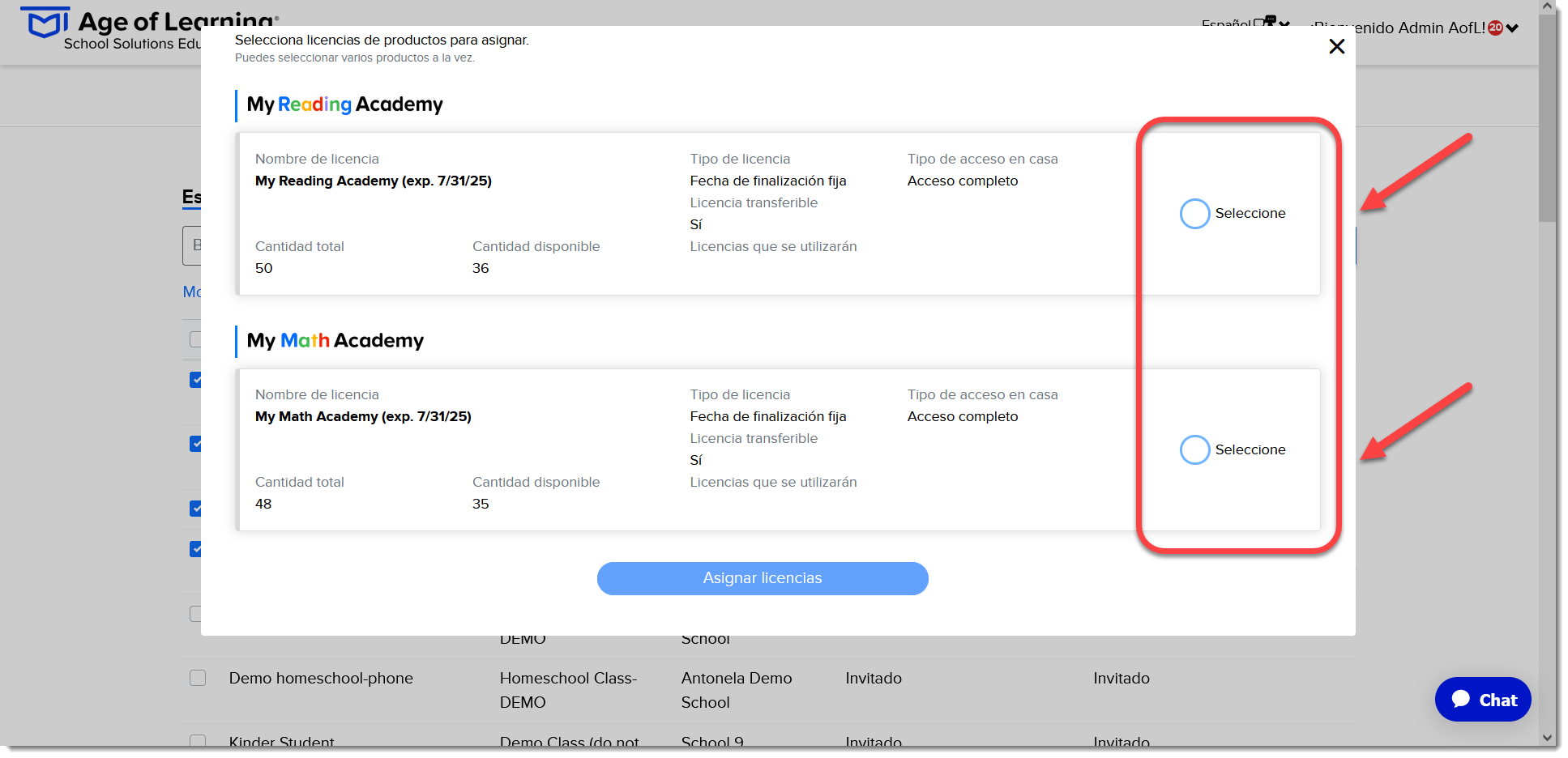
Task: Click the Age of Learning logo
Action: [150, 29]
